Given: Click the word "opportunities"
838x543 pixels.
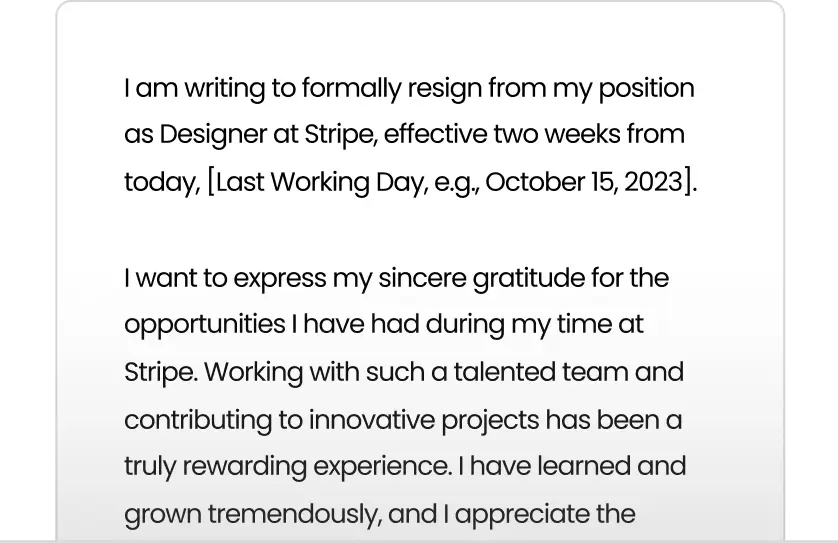Looking at the screenshot, I should click(x=205, y=324).
